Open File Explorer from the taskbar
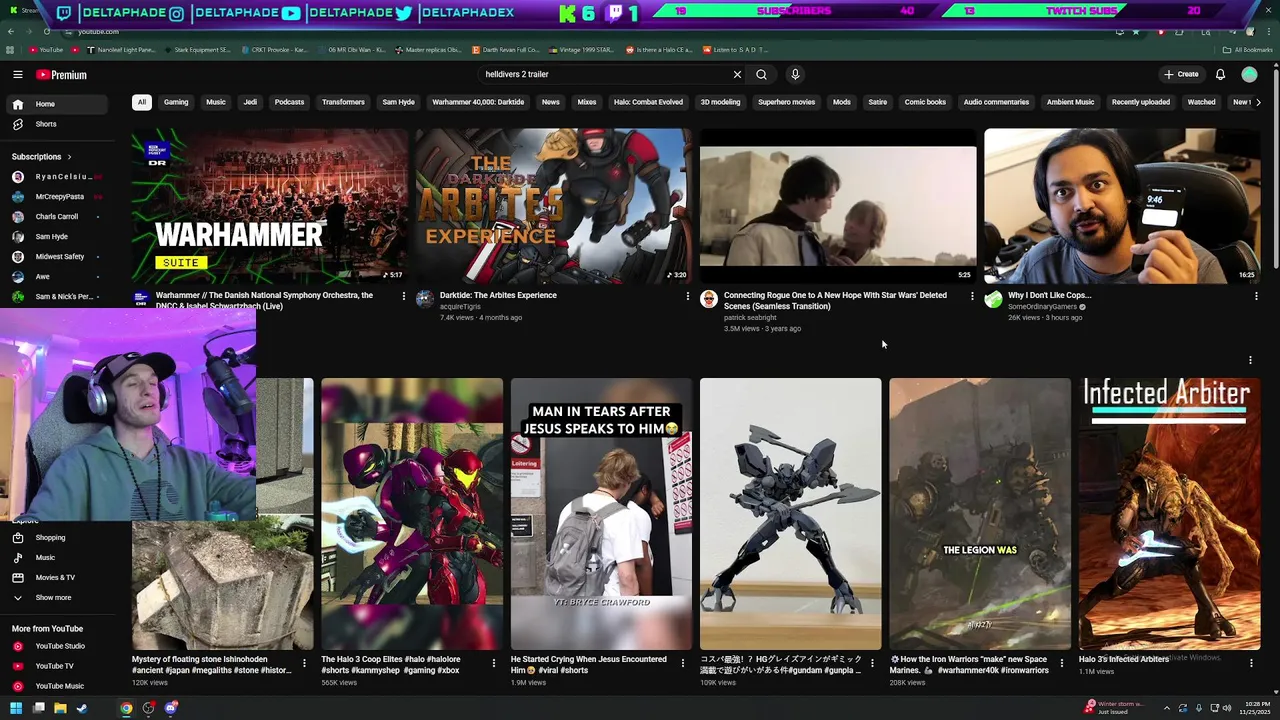The height and width of the screenshot is (720, 1280). pos(60,708)
